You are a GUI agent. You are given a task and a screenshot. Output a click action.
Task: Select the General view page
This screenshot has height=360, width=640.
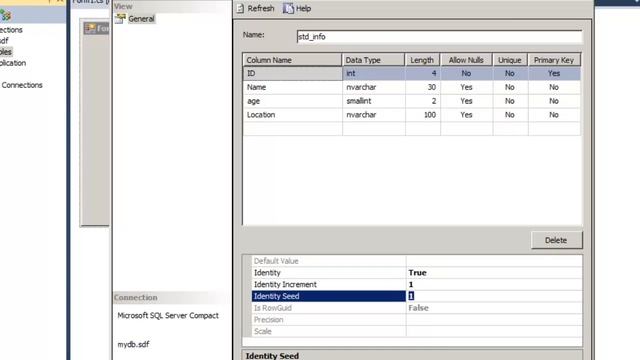point(141,19)
